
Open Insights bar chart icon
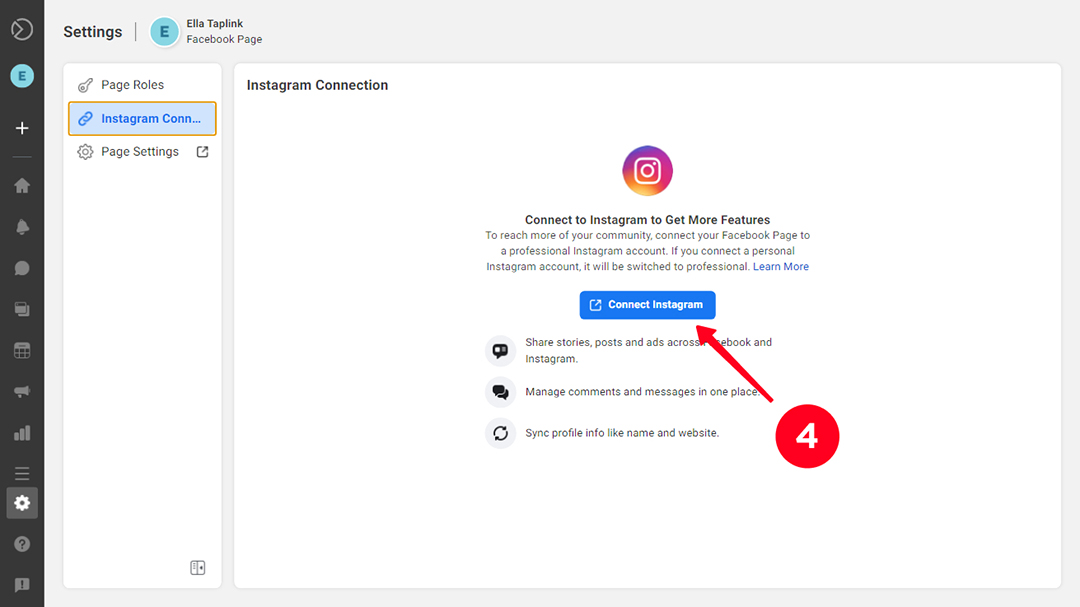22,433
